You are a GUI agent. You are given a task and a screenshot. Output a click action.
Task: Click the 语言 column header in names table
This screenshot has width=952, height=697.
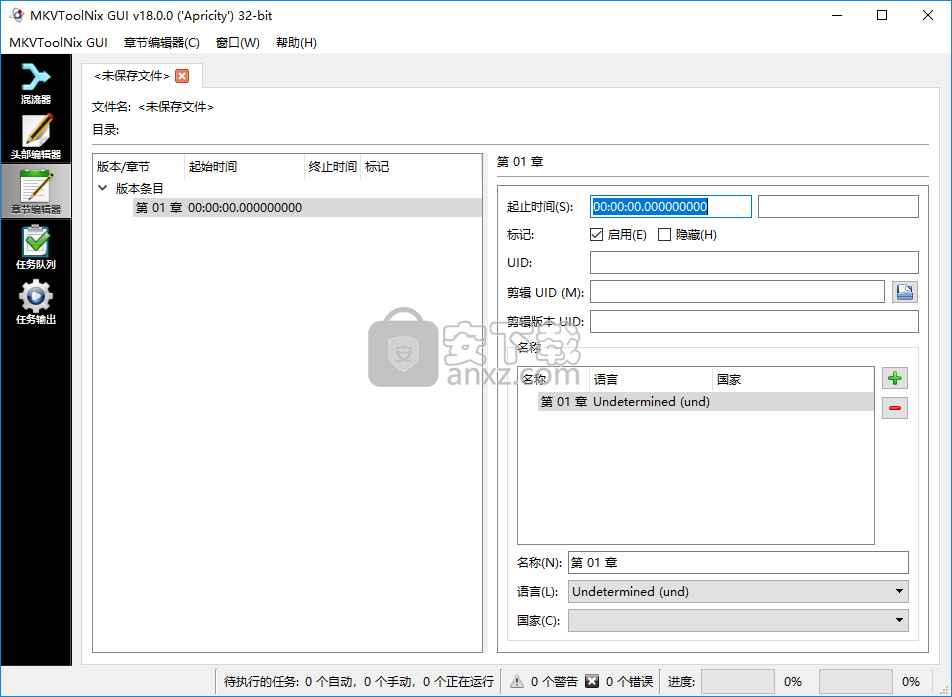[650, 379]
